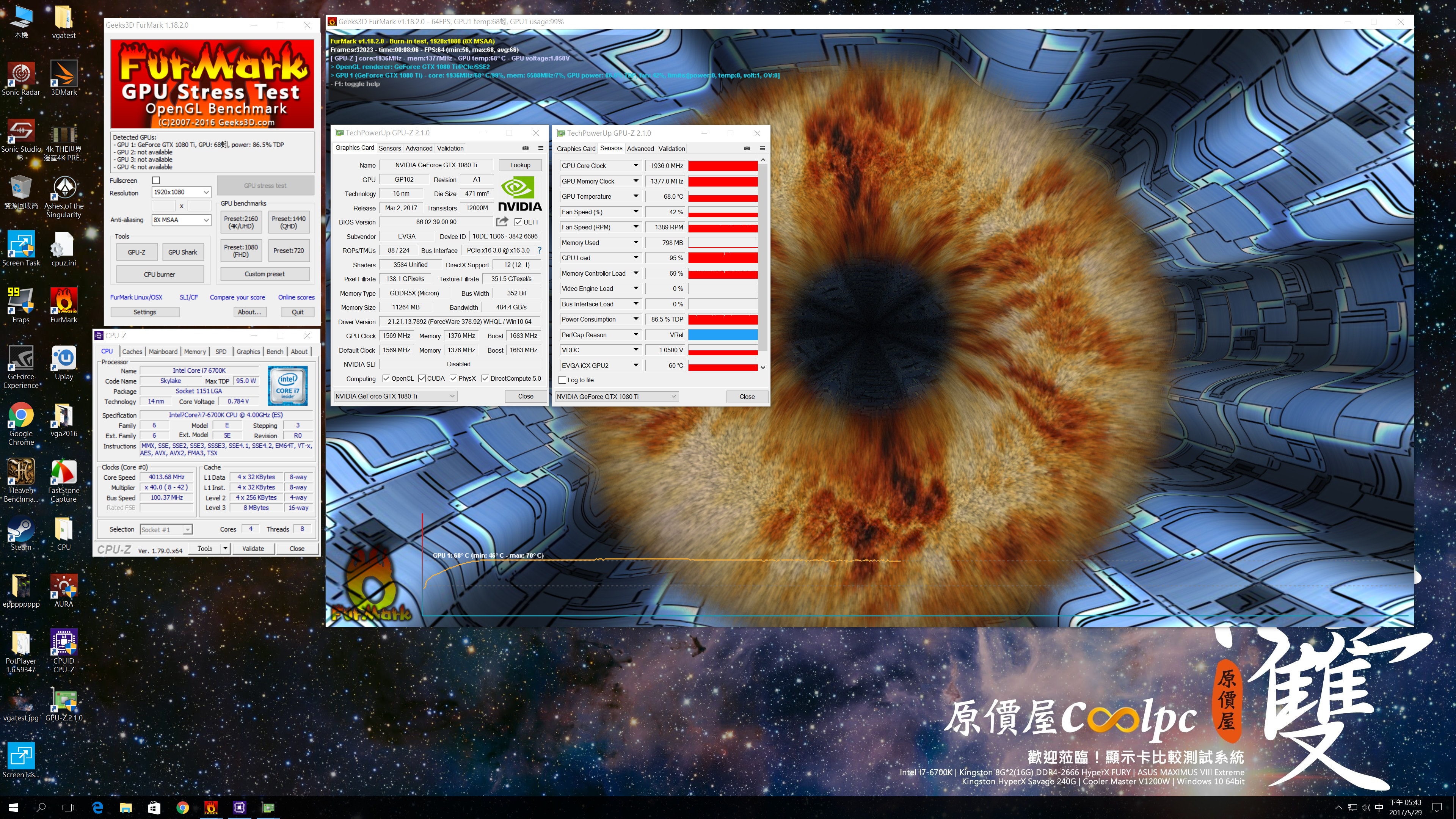Open the Windows Start menu
This screenshot has width=1456, height=819.
[14, 807]
